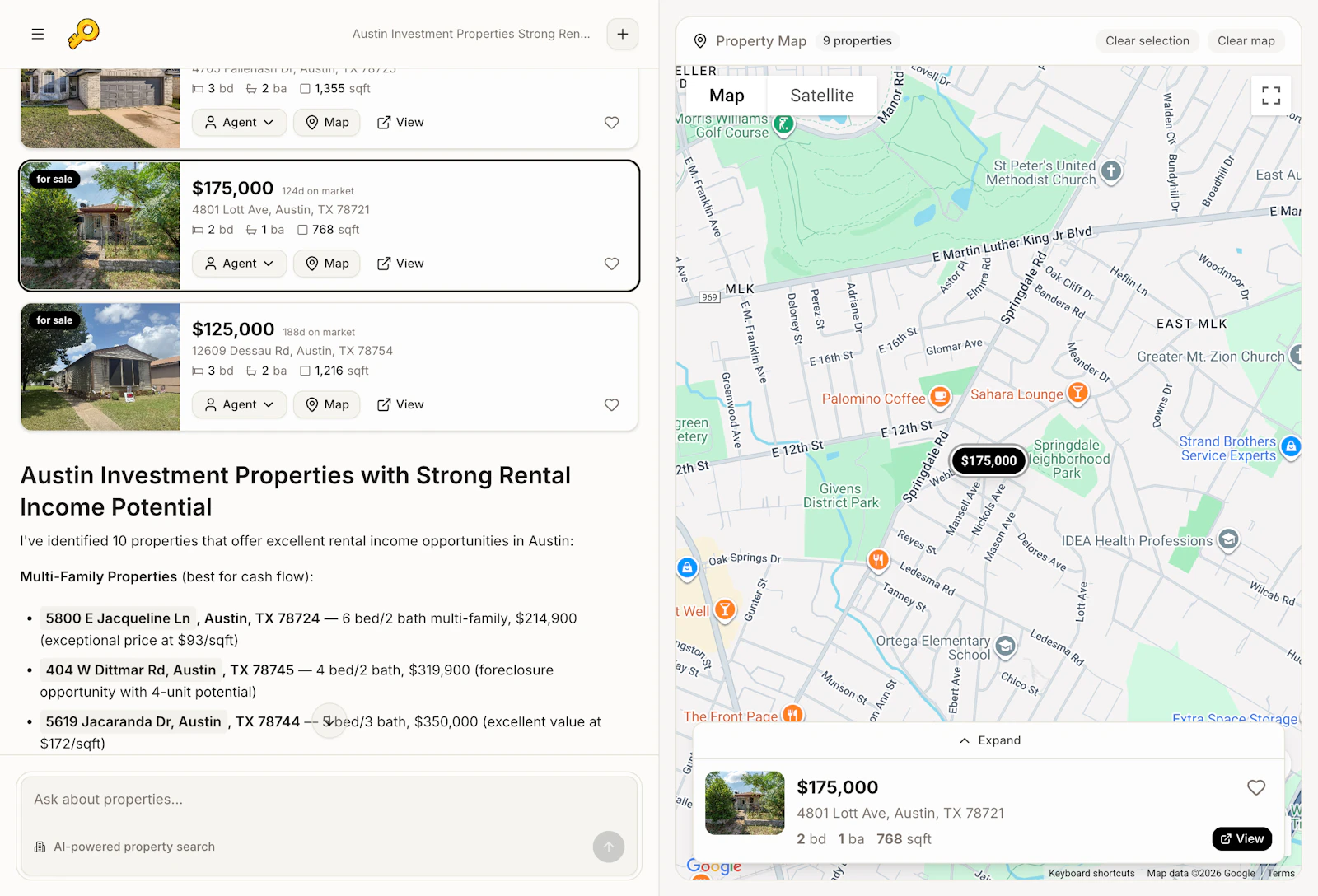Click the 9 properties count badge
The image size is (1318, 896).
pyautogui.click(x=858, y=41)
